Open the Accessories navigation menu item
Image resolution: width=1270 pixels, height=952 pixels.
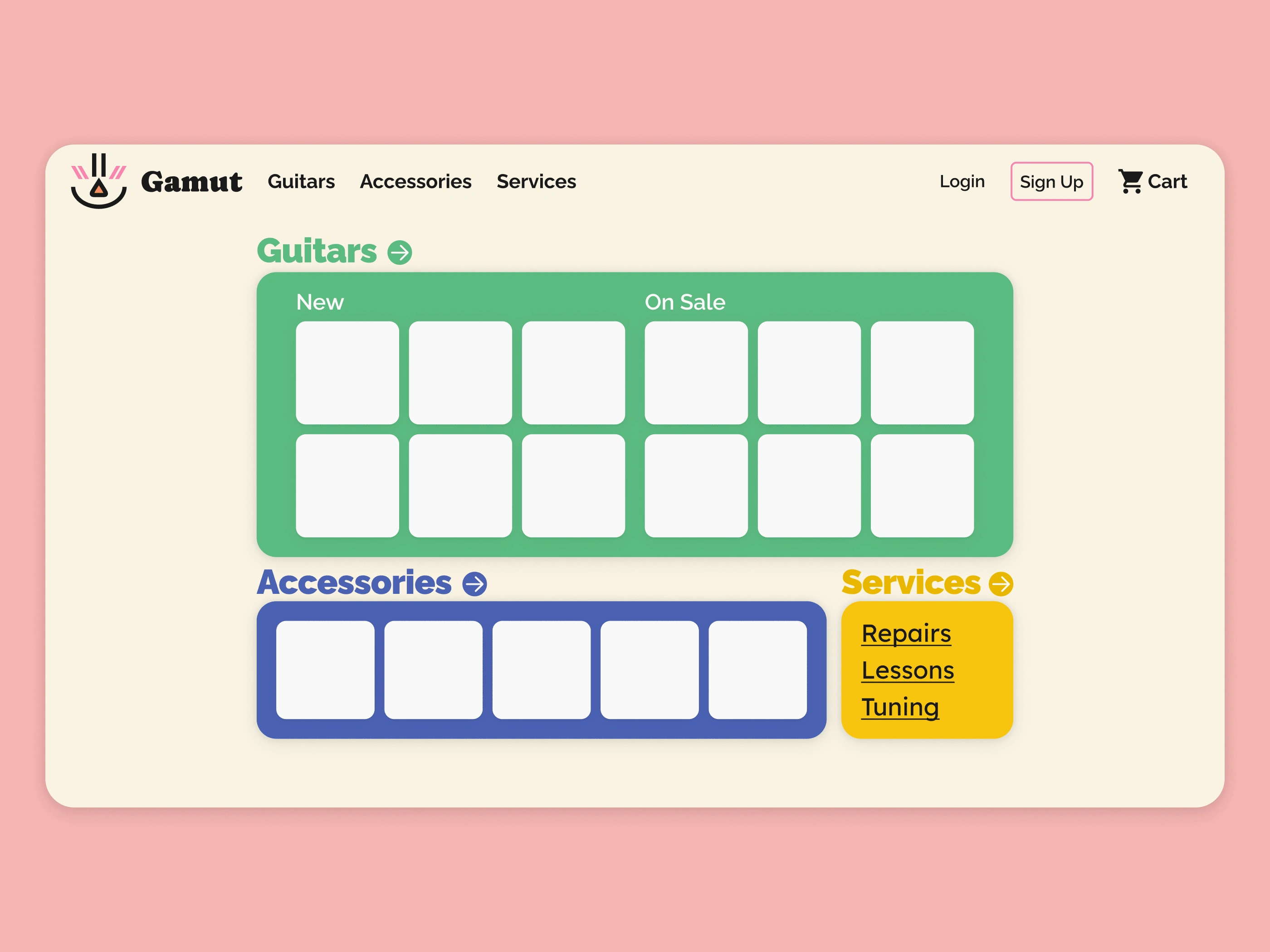click(x=415, y=181)
